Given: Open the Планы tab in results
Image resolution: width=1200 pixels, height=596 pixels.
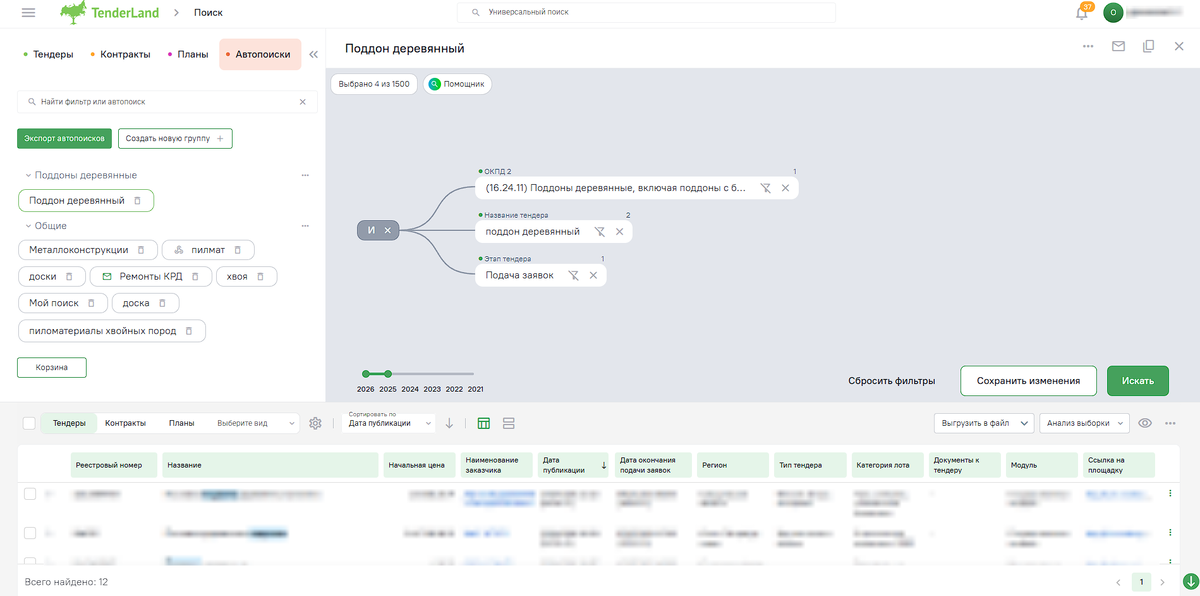Looking at the screenshot, I should coord(181,423).
